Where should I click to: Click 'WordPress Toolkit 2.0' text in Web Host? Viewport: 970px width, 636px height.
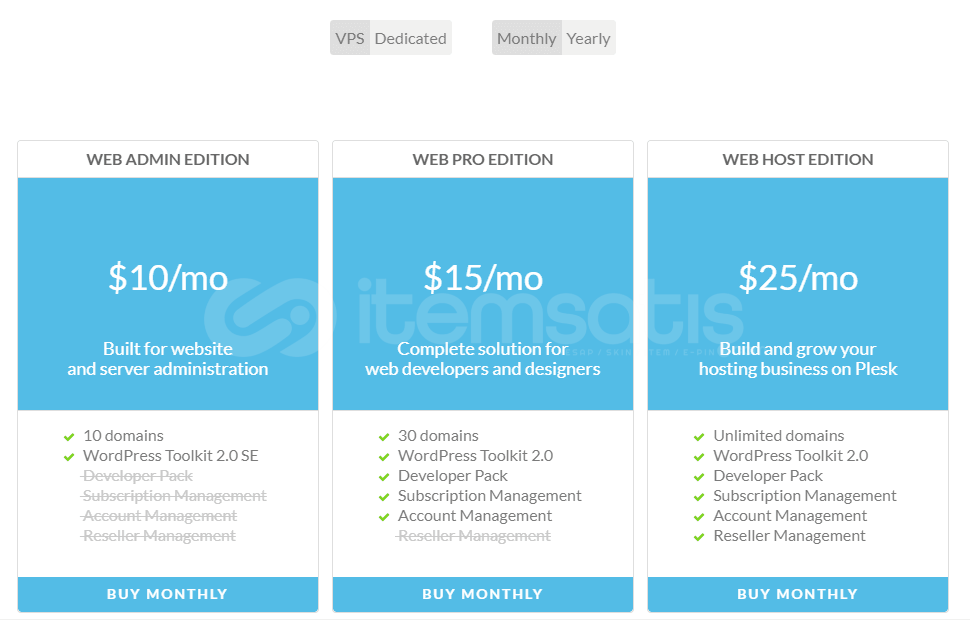click(791, 456)
